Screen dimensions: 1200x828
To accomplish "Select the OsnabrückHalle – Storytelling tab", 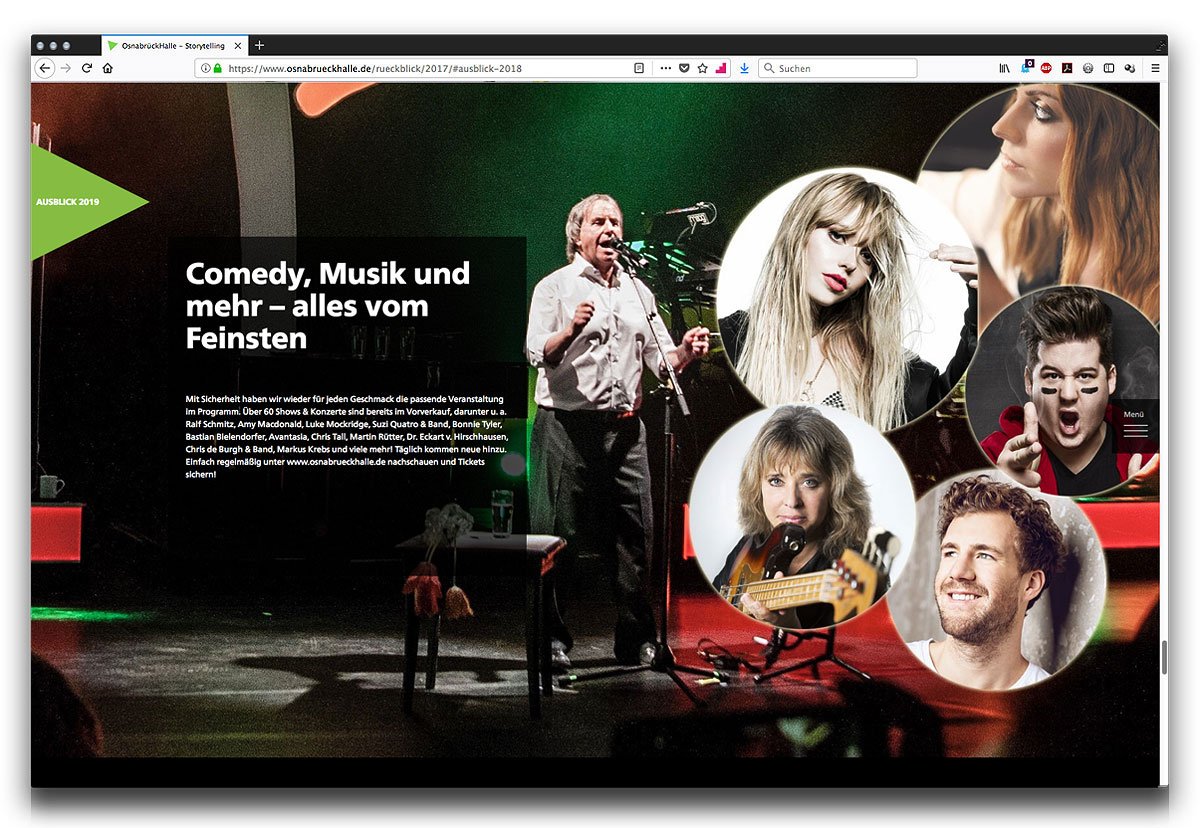I will click(172, 46).
